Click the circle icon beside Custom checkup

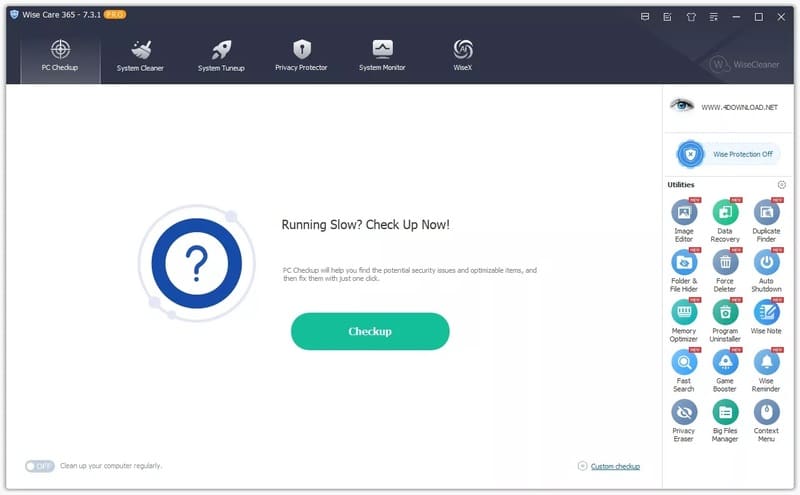coord(582,466)
